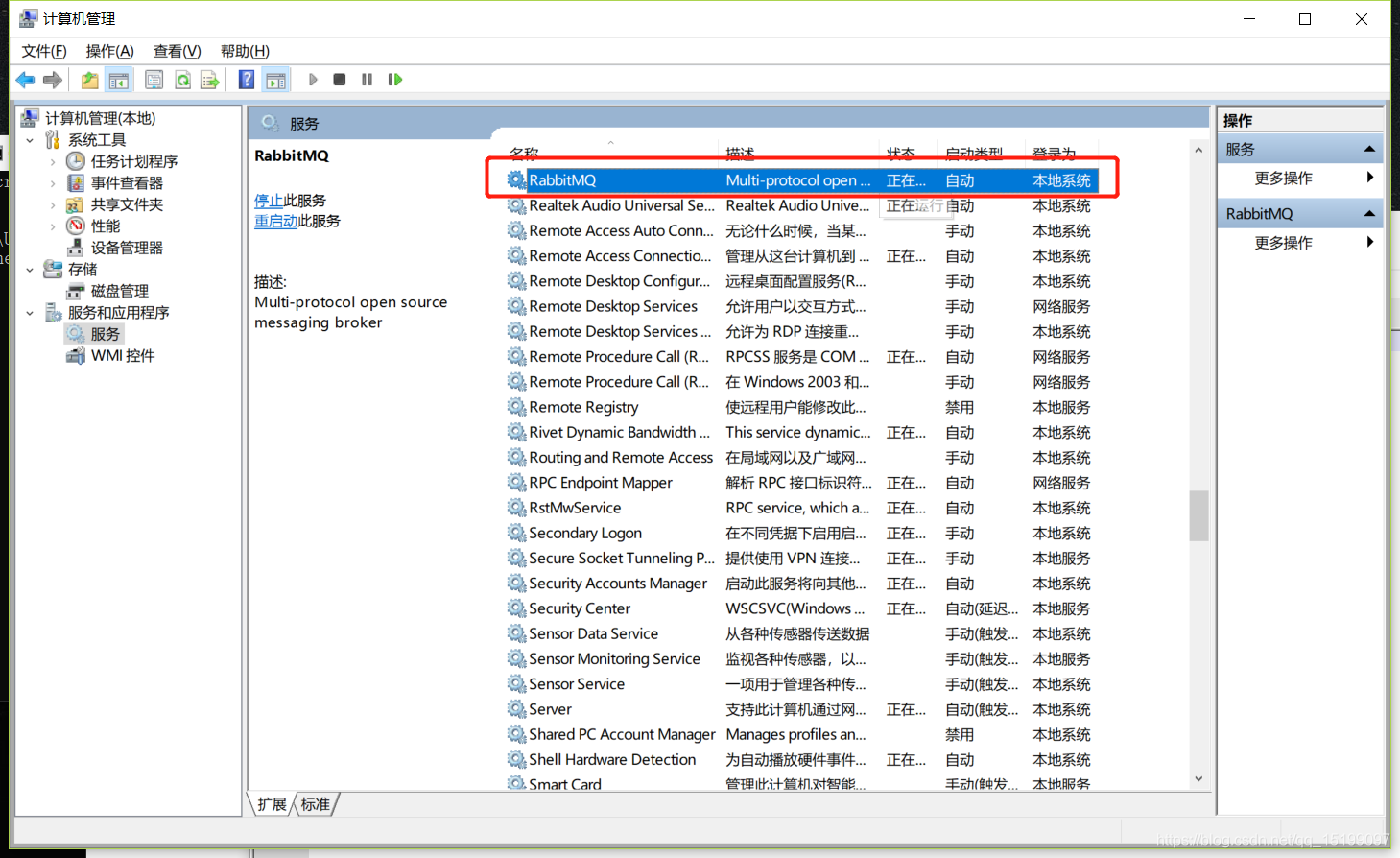Open Help with the question mark icon

tap(247, 80)
